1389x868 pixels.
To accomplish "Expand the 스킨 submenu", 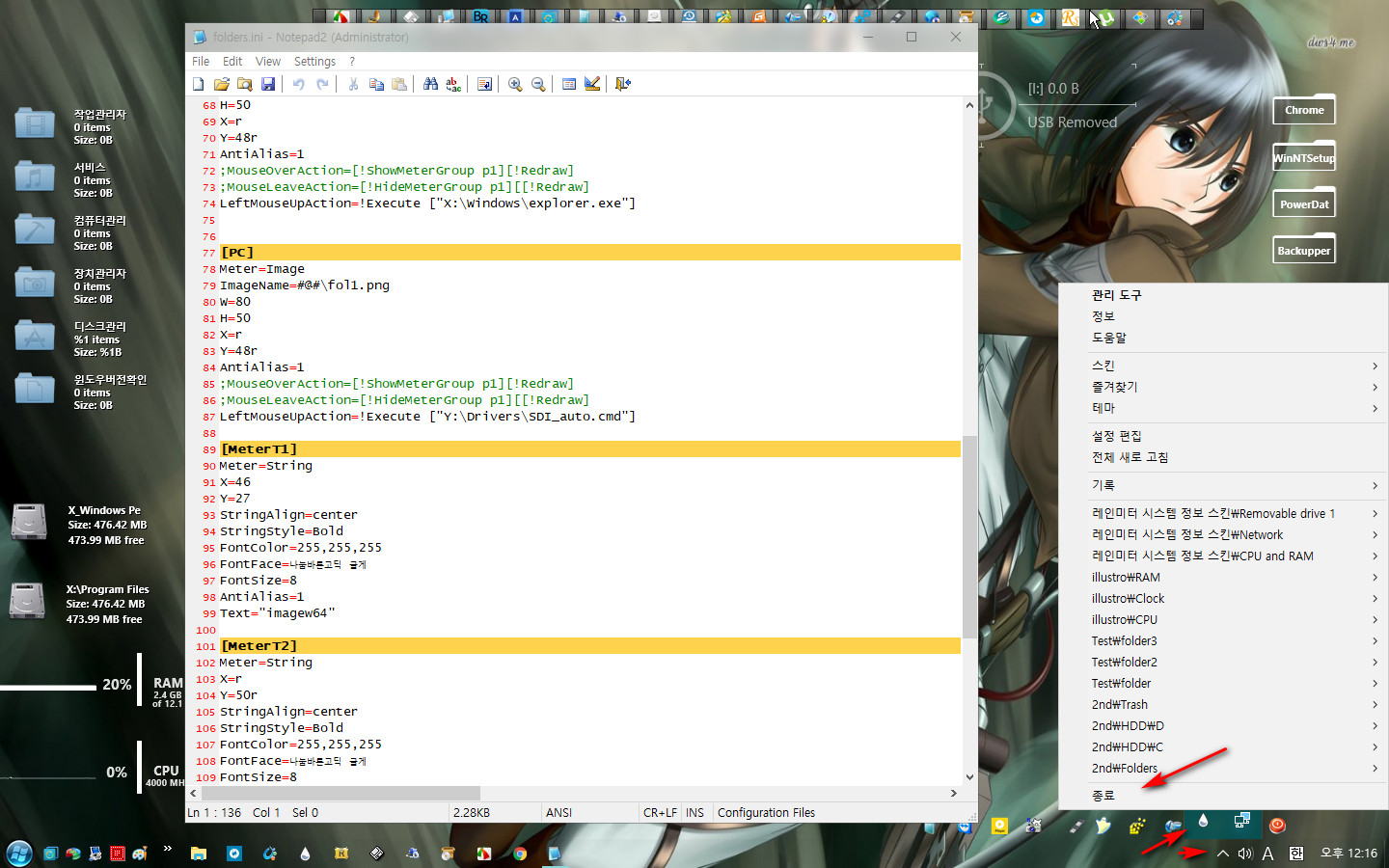I will point(1223,366).
